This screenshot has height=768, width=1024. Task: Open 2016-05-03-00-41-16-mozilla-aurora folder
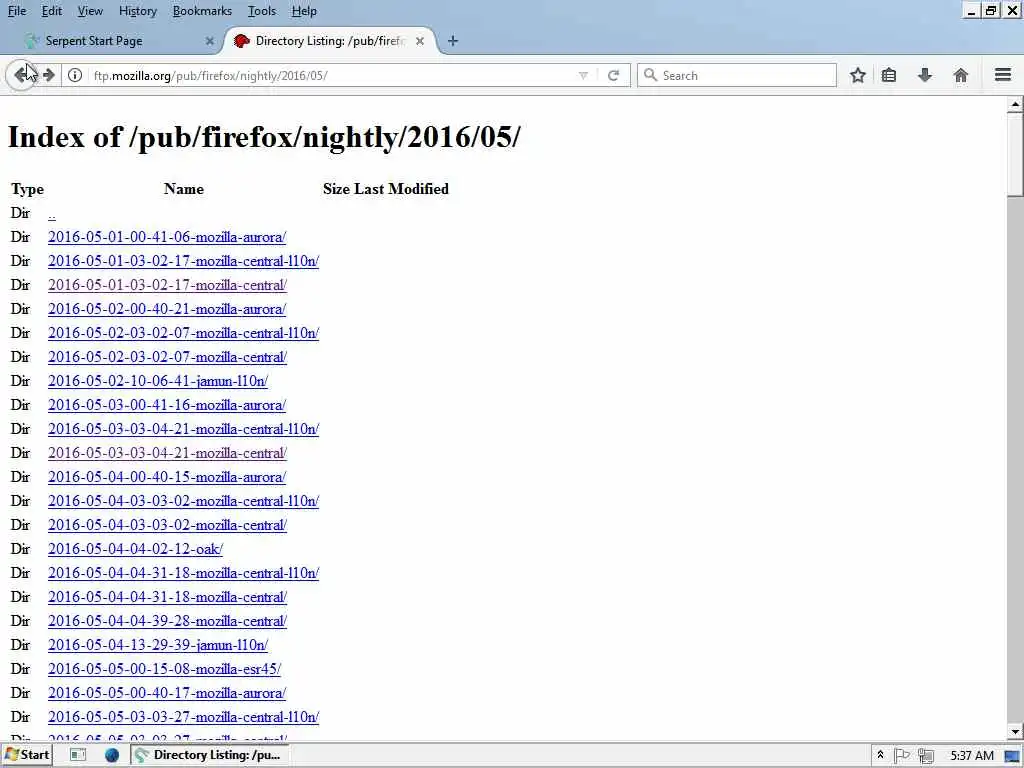[167, 406]
